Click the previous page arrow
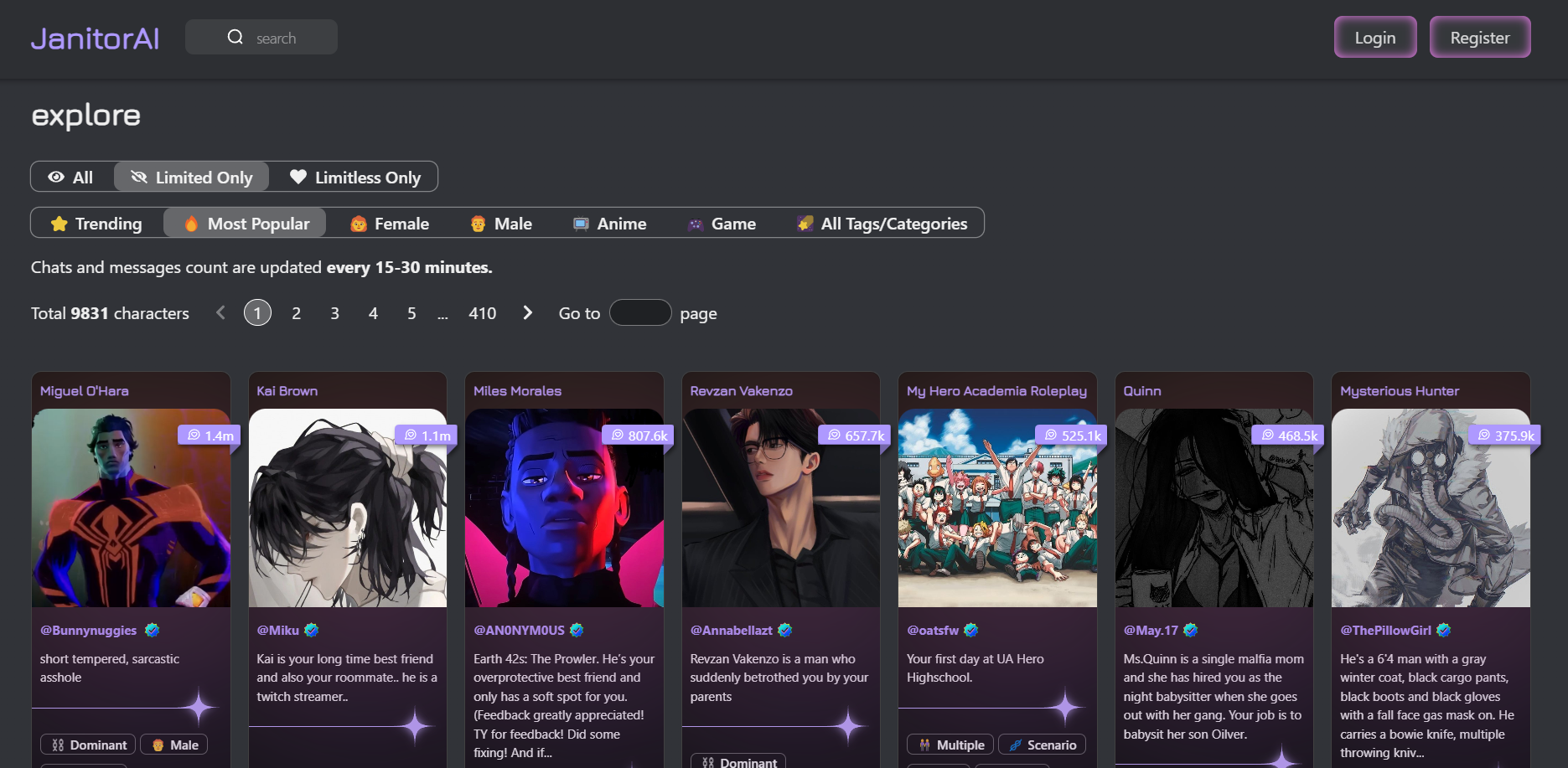Image resolution: width=1568 pixels, height=768 pixels. (220, 313)
